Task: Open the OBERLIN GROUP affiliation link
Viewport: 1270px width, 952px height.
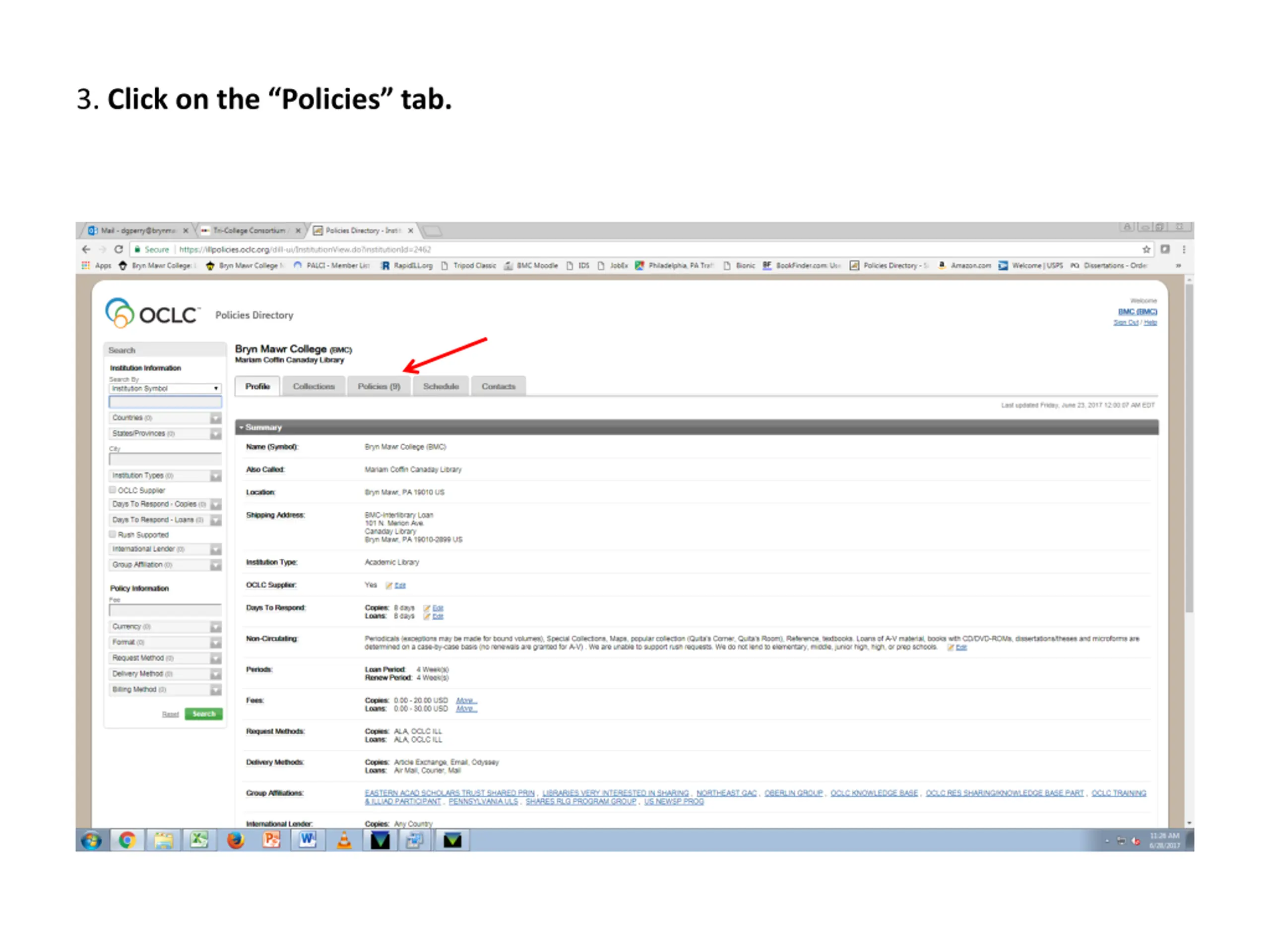Action: pyautogui.click(x=793, y=793)
